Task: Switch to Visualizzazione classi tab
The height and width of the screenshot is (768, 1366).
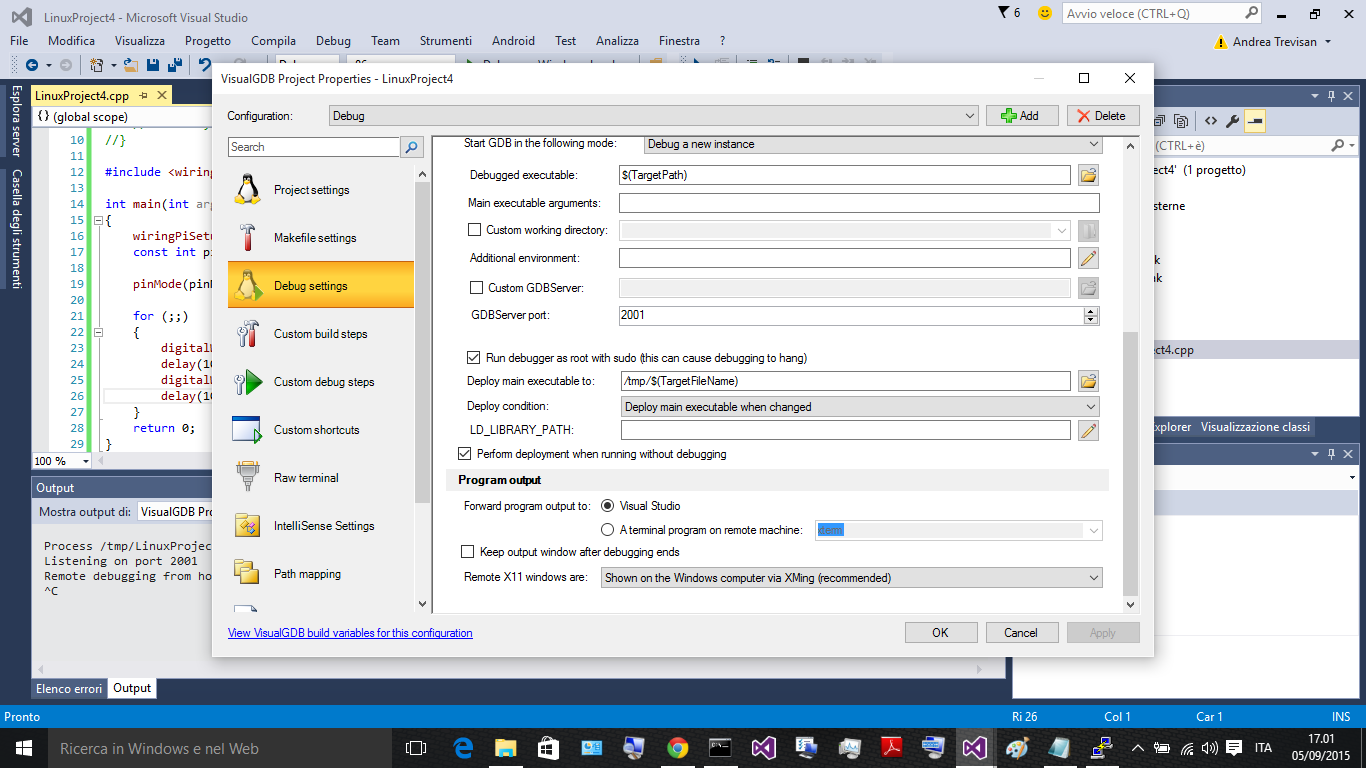Action: pyautogui.click(x=1255, y=427)
